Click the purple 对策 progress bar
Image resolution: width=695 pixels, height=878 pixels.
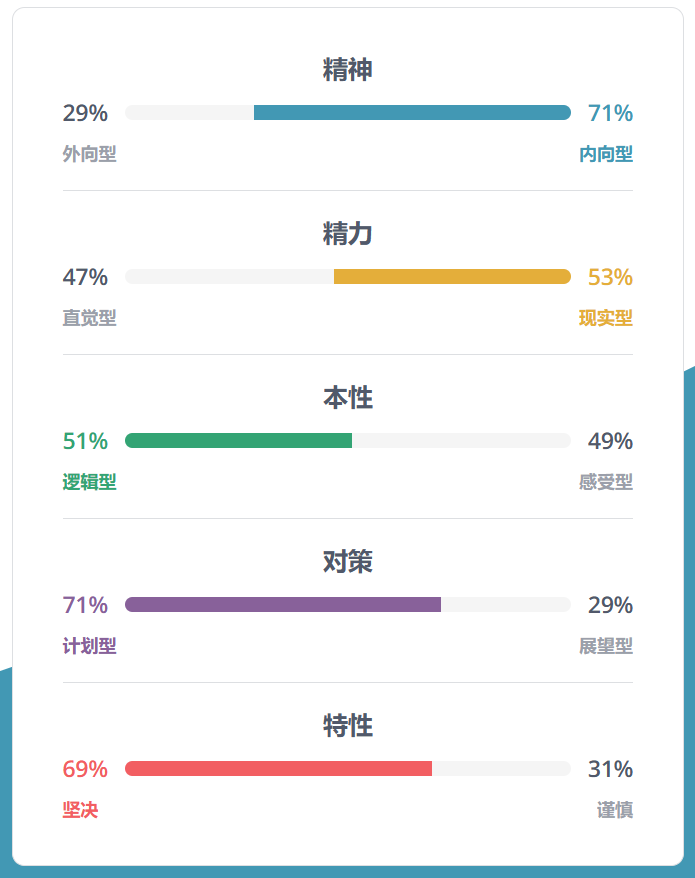point(283,605)
